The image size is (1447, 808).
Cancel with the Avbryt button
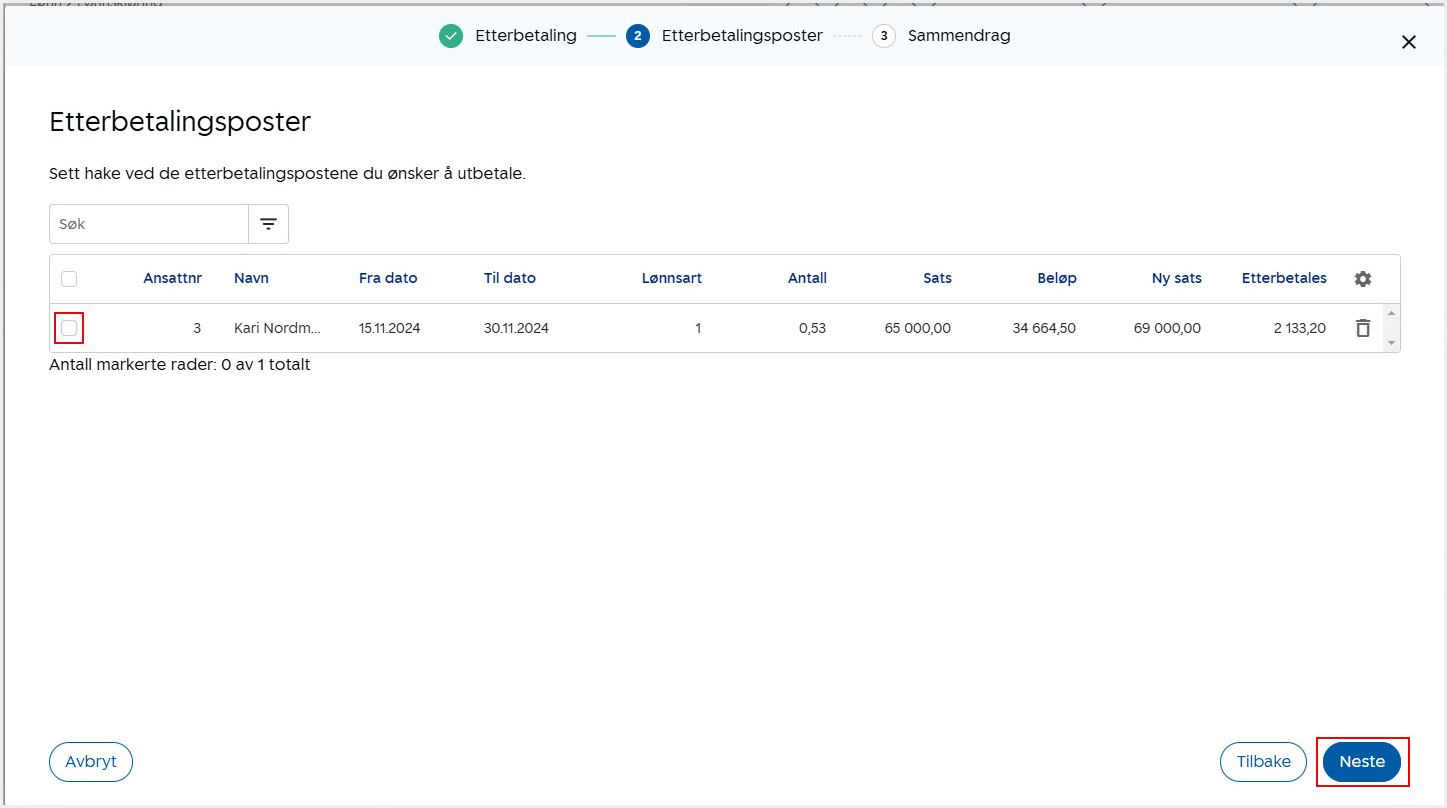[x=91, y=762]
